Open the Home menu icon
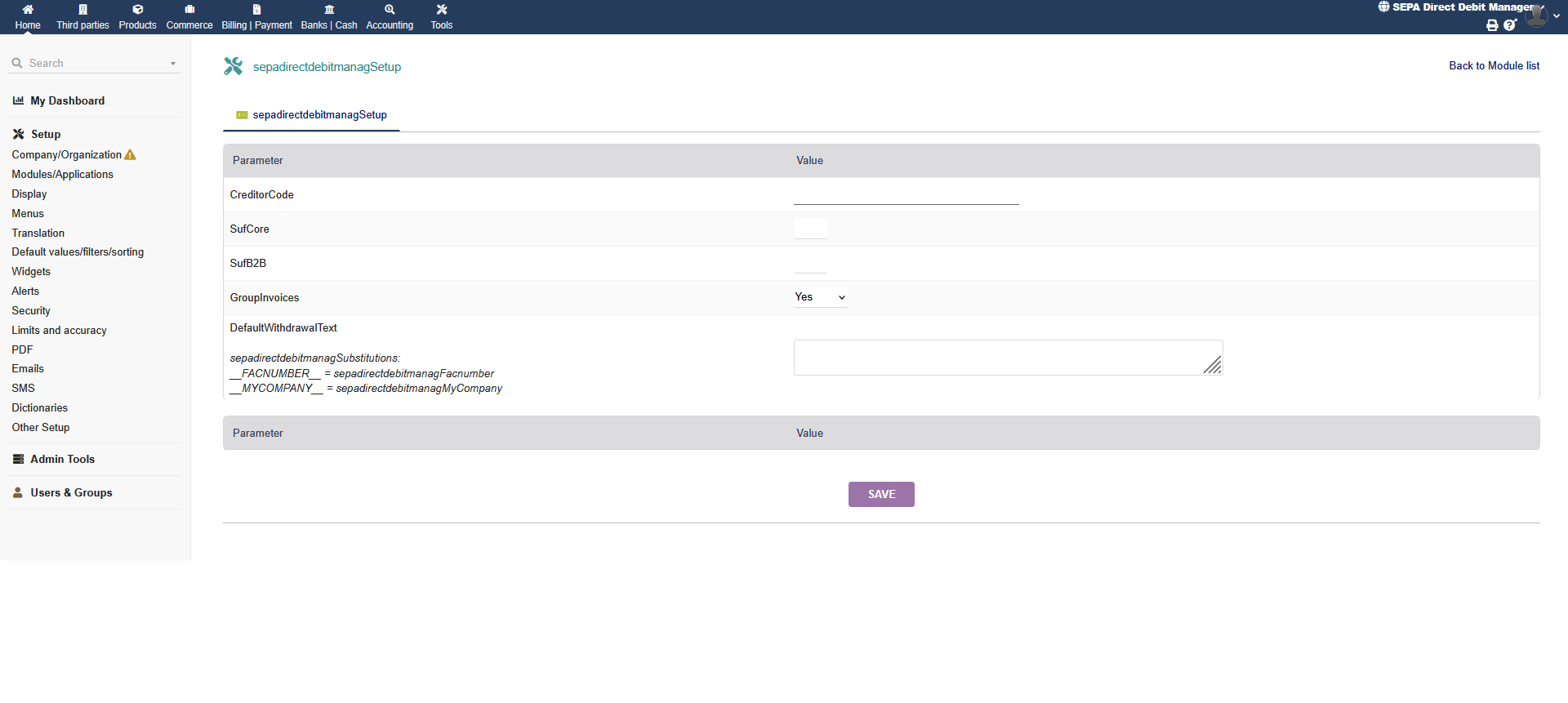 tap(28, 11)
